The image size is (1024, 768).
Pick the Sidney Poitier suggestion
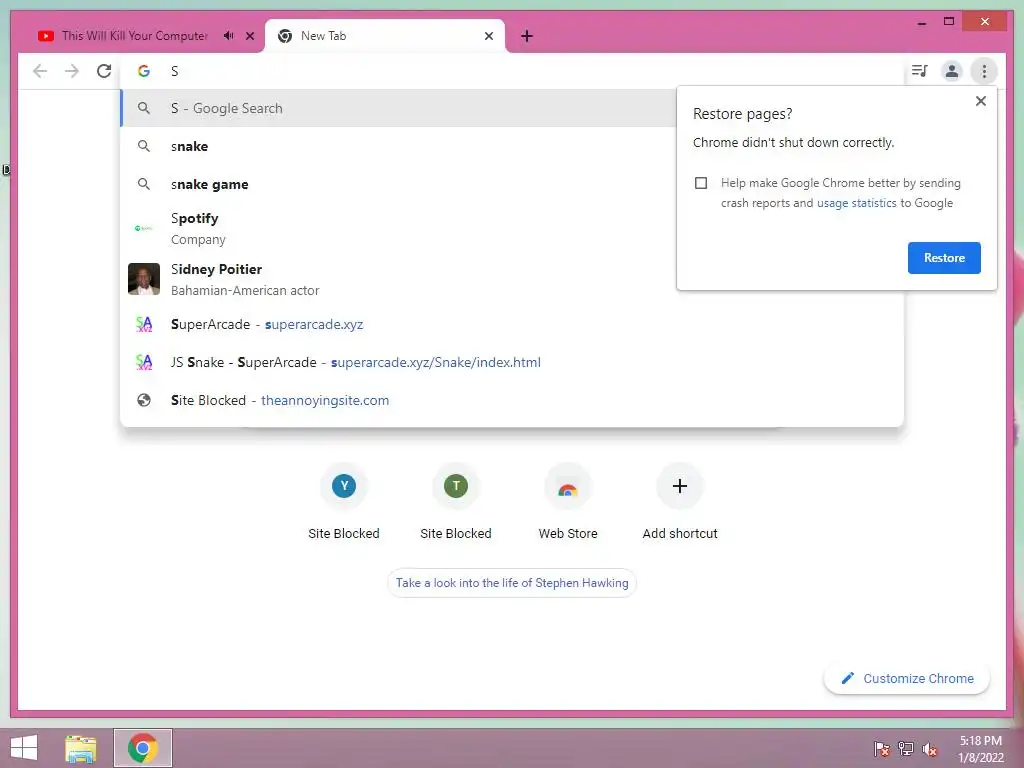pyautogui.click(x=398, y=280)
